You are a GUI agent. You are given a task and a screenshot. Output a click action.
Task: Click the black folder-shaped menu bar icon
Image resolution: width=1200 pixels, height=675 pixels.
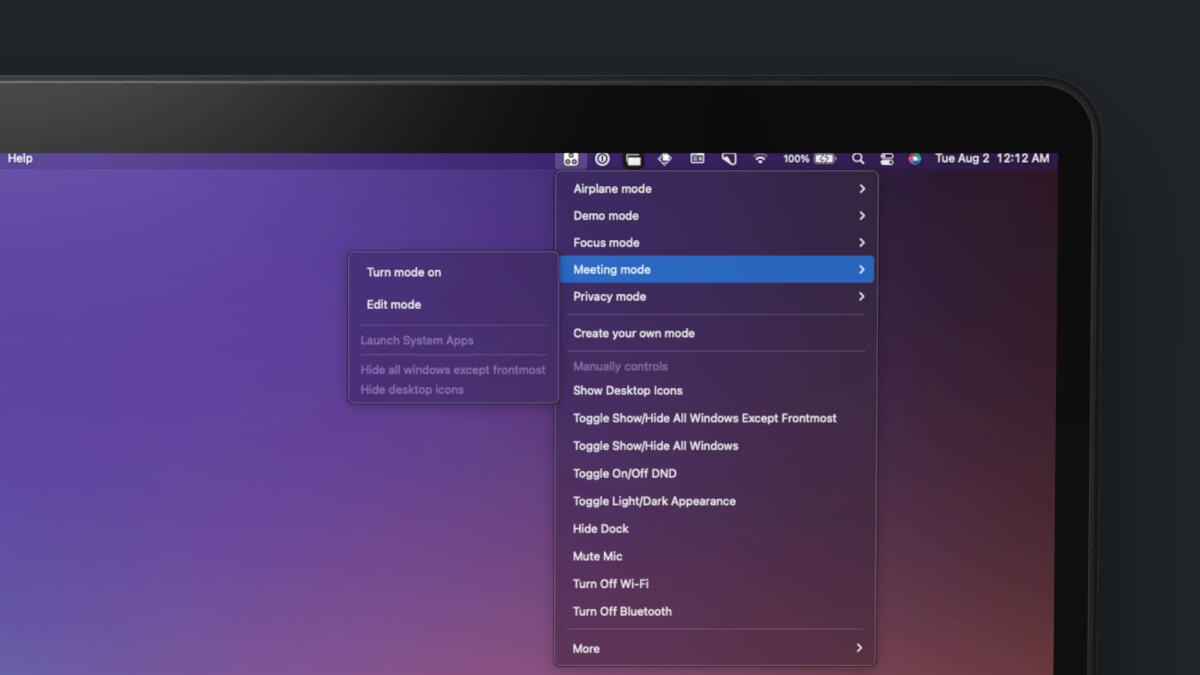[633, 159]
